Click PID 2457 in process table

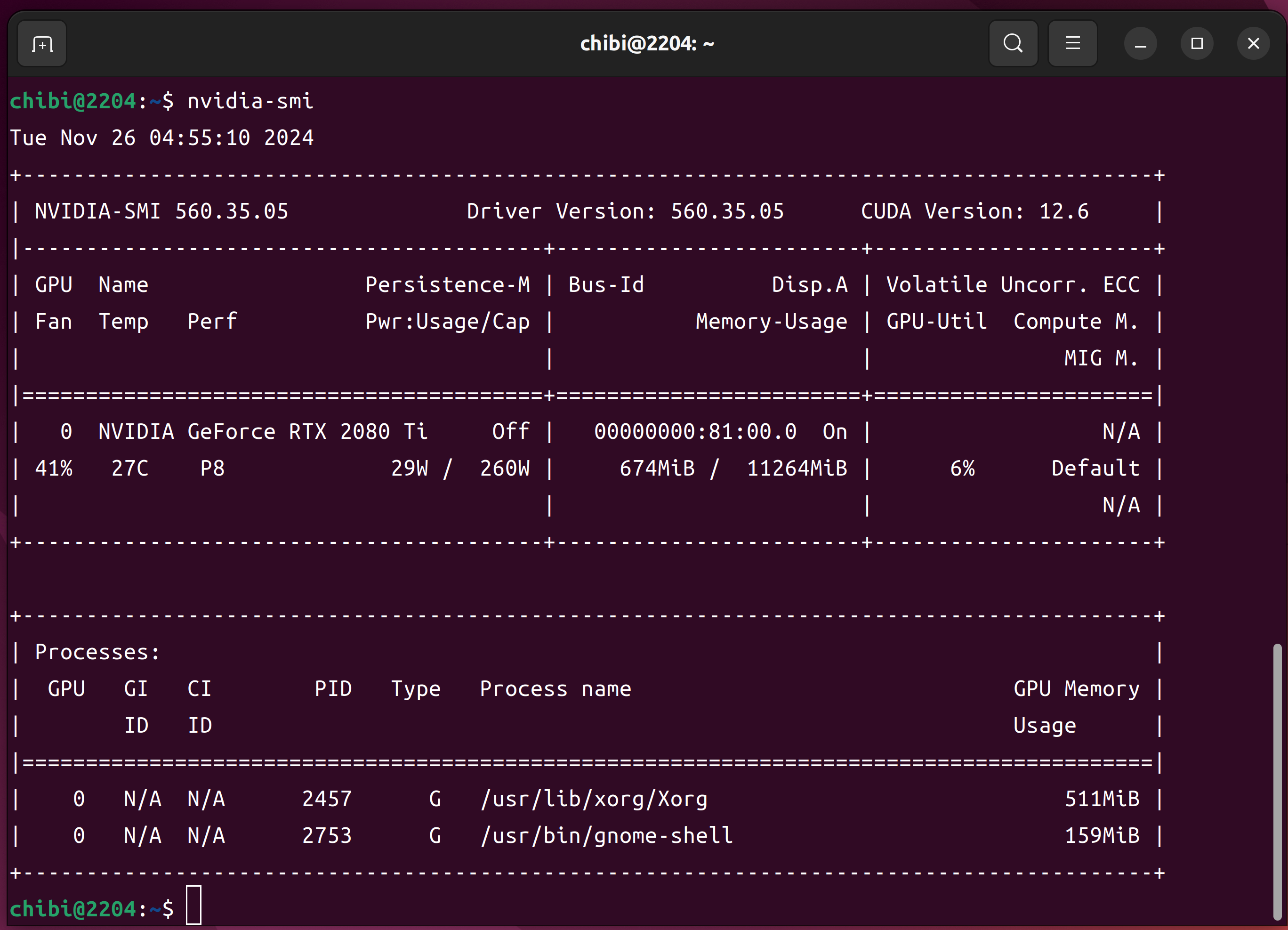[x=327, y=799]
